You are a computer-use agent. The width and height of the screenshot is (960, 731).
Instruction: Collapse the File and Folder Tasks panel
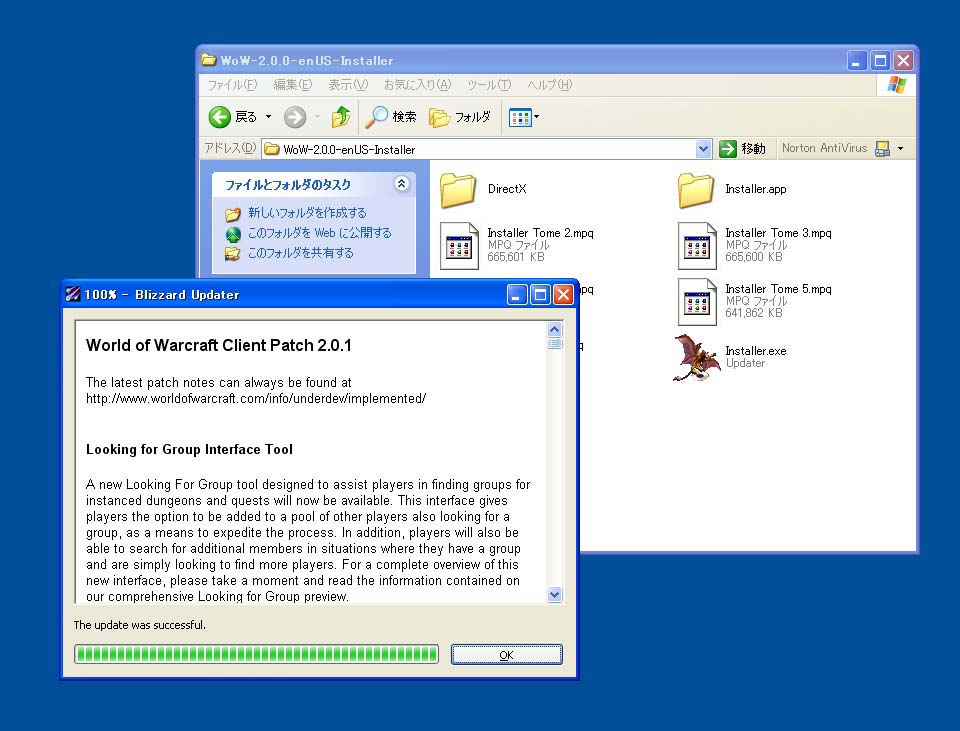[402, 184]
